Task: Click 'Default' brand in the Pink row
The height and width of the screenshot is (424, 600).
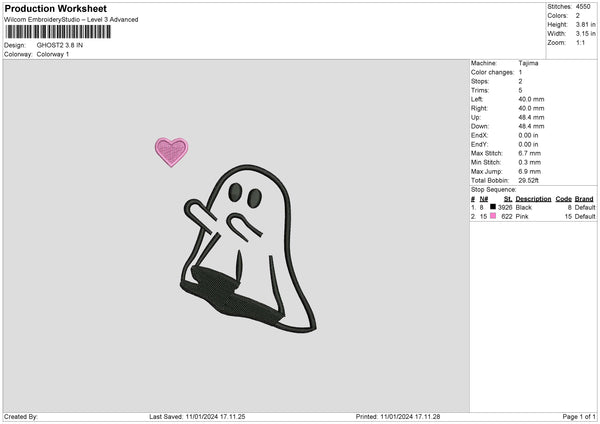Action: pyautogui.click(x=585, y=217)
